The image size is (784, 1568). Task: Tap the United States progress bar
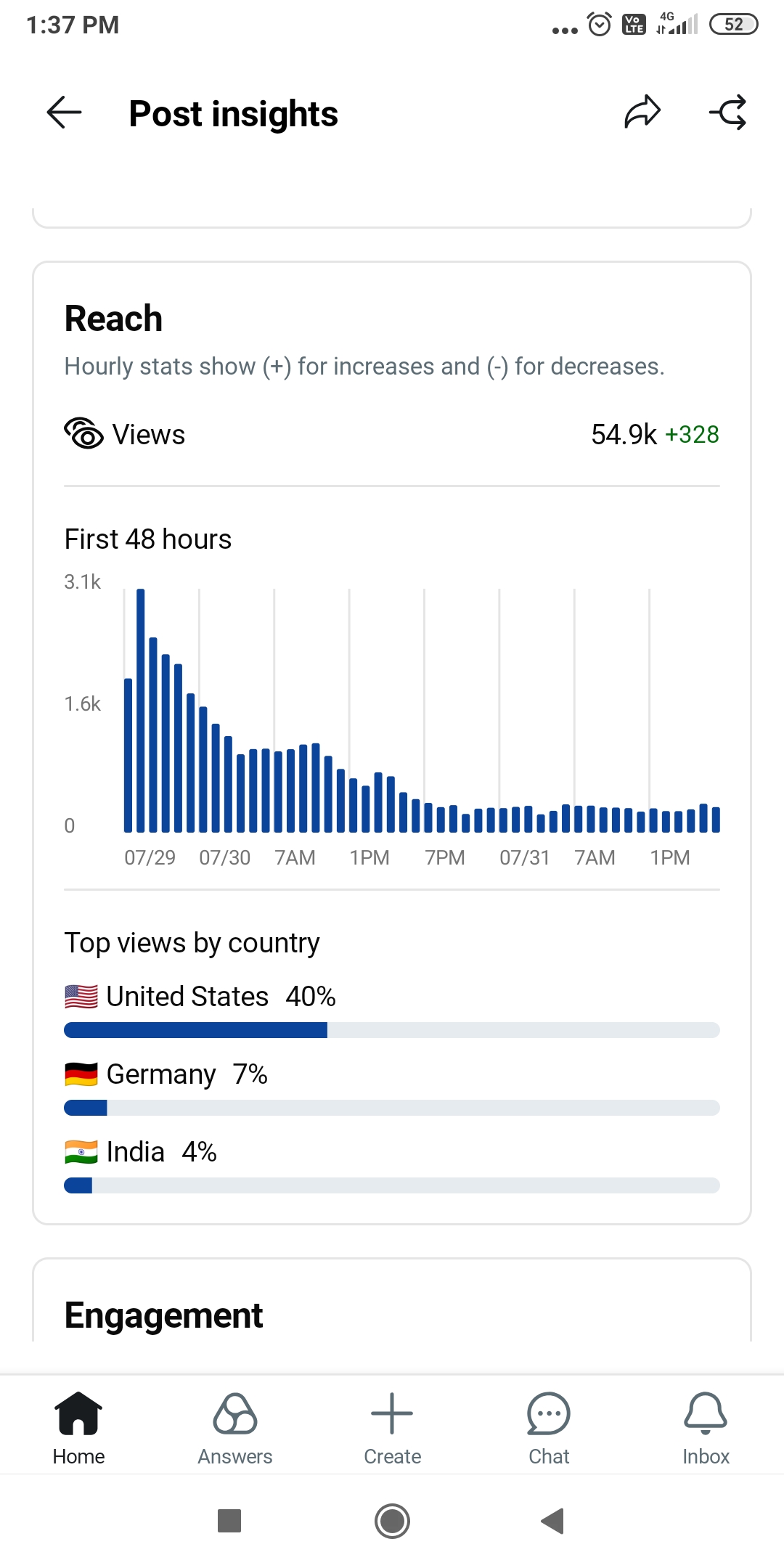[392, 1030]
